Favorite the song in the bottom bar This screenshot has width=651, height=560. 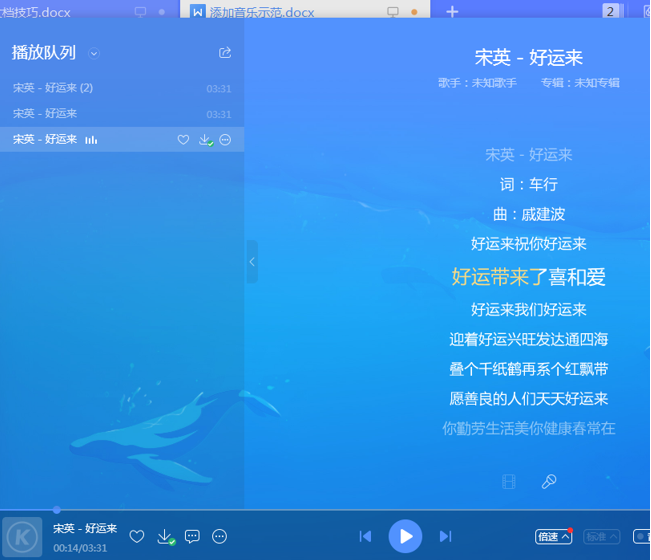(x=137, y=536)
